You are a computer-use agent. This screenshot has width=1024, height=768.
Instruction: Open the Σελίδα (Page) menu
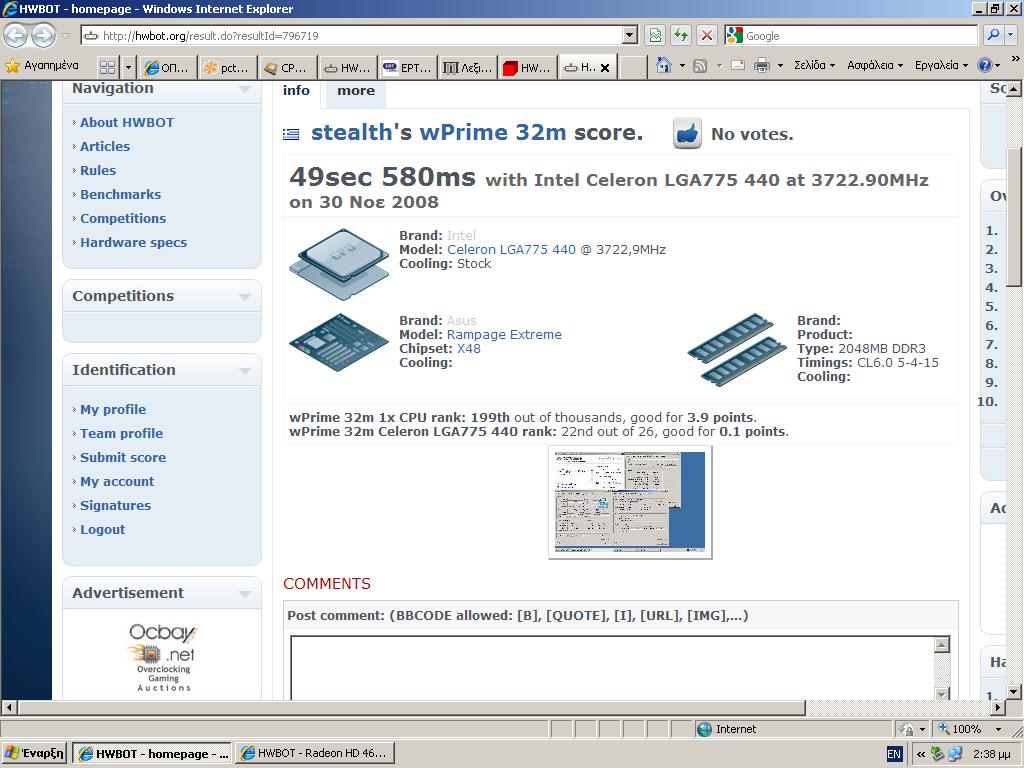point(814,65)
